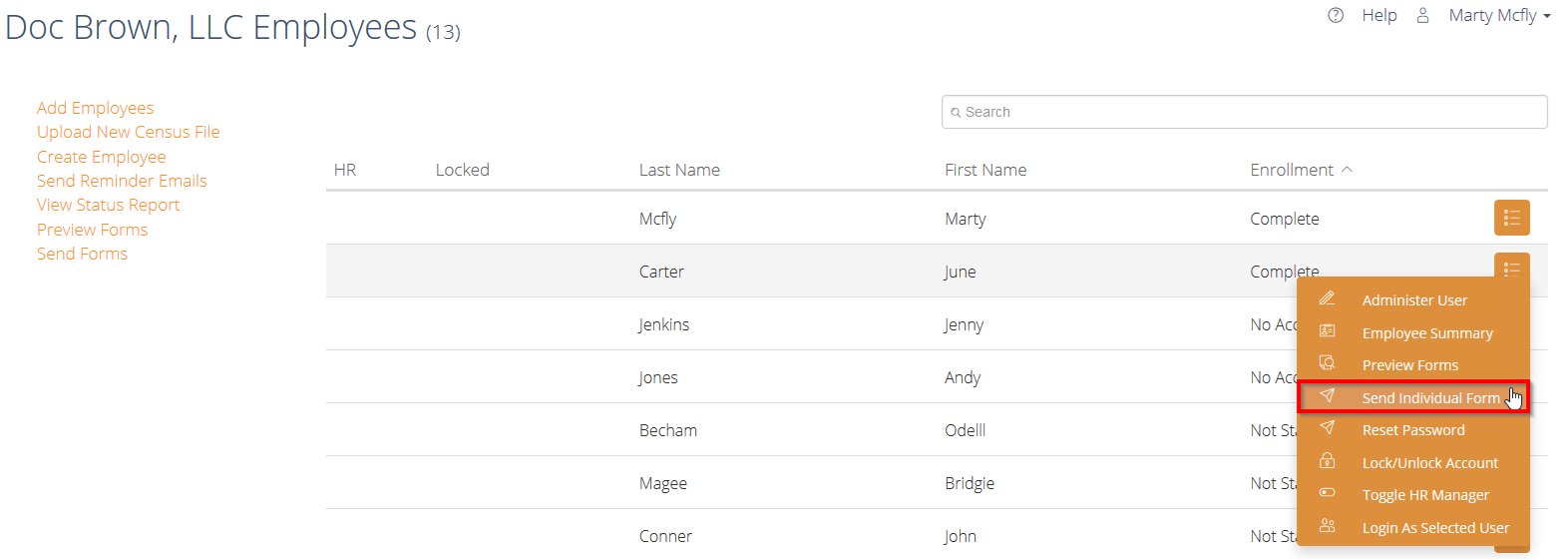The image size is (1568, 559).
Task: Expand the Marty Mcfly user dropdown
Action: [x=1499, y=15]
